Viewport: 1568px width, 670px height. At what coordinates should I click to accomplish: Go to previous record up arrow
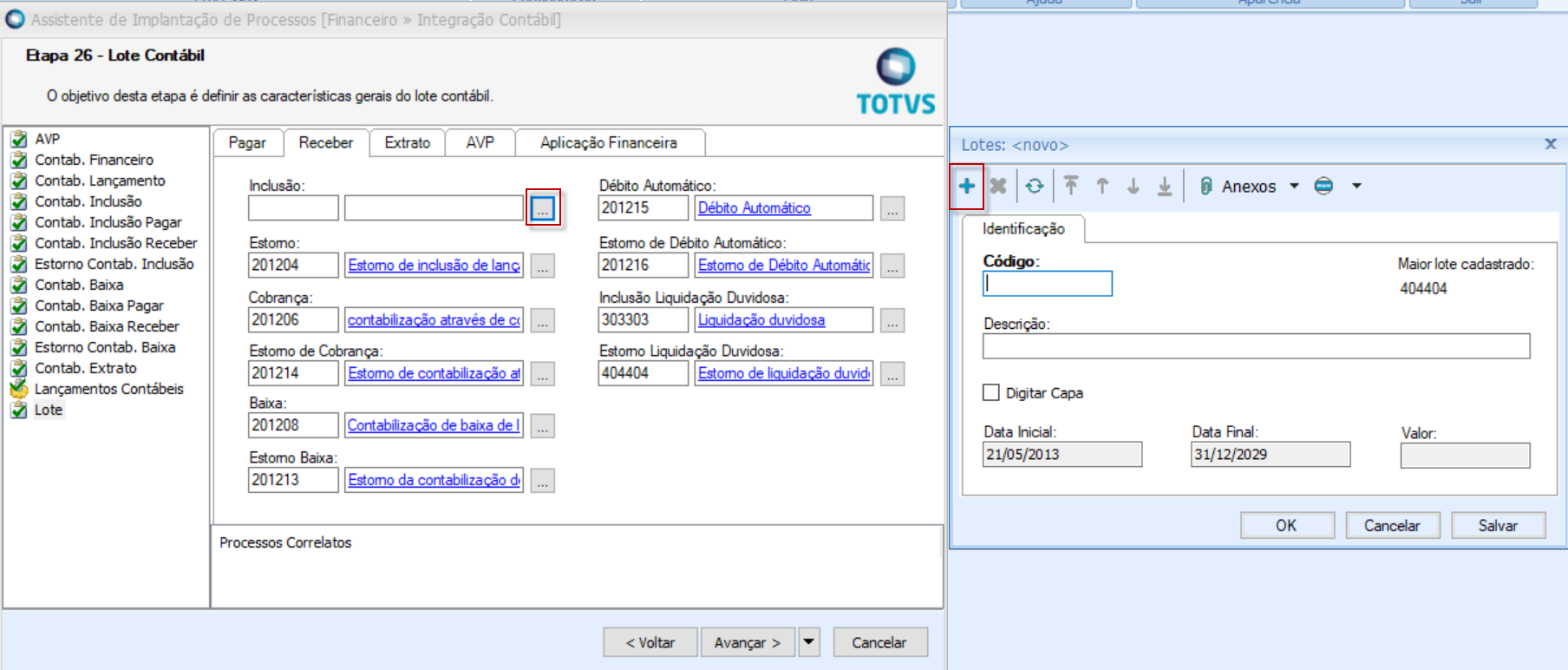(x=1102, y=186)
